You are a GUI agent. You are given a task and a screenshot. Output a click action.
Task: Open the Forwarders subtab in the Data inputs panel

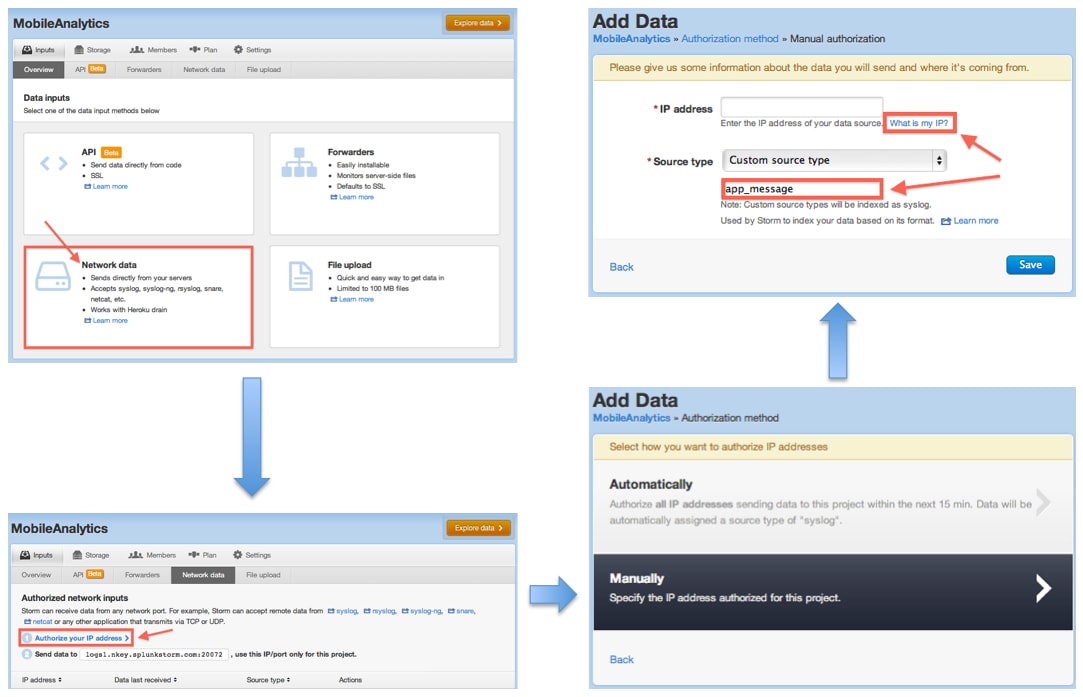point(144,69)
